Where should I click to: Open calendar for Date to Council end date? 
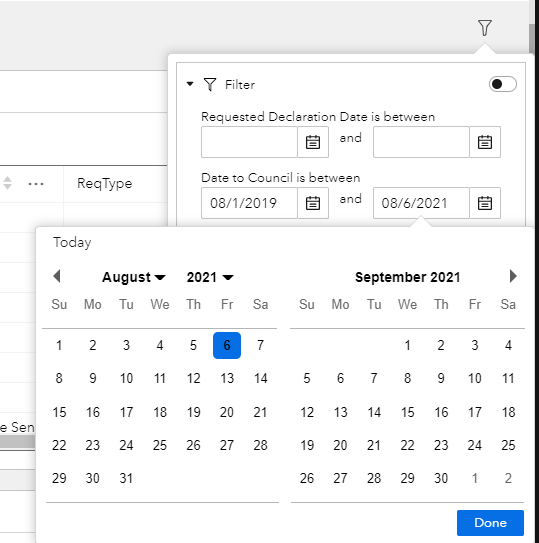pyautogui.click(x=485, y=203)
